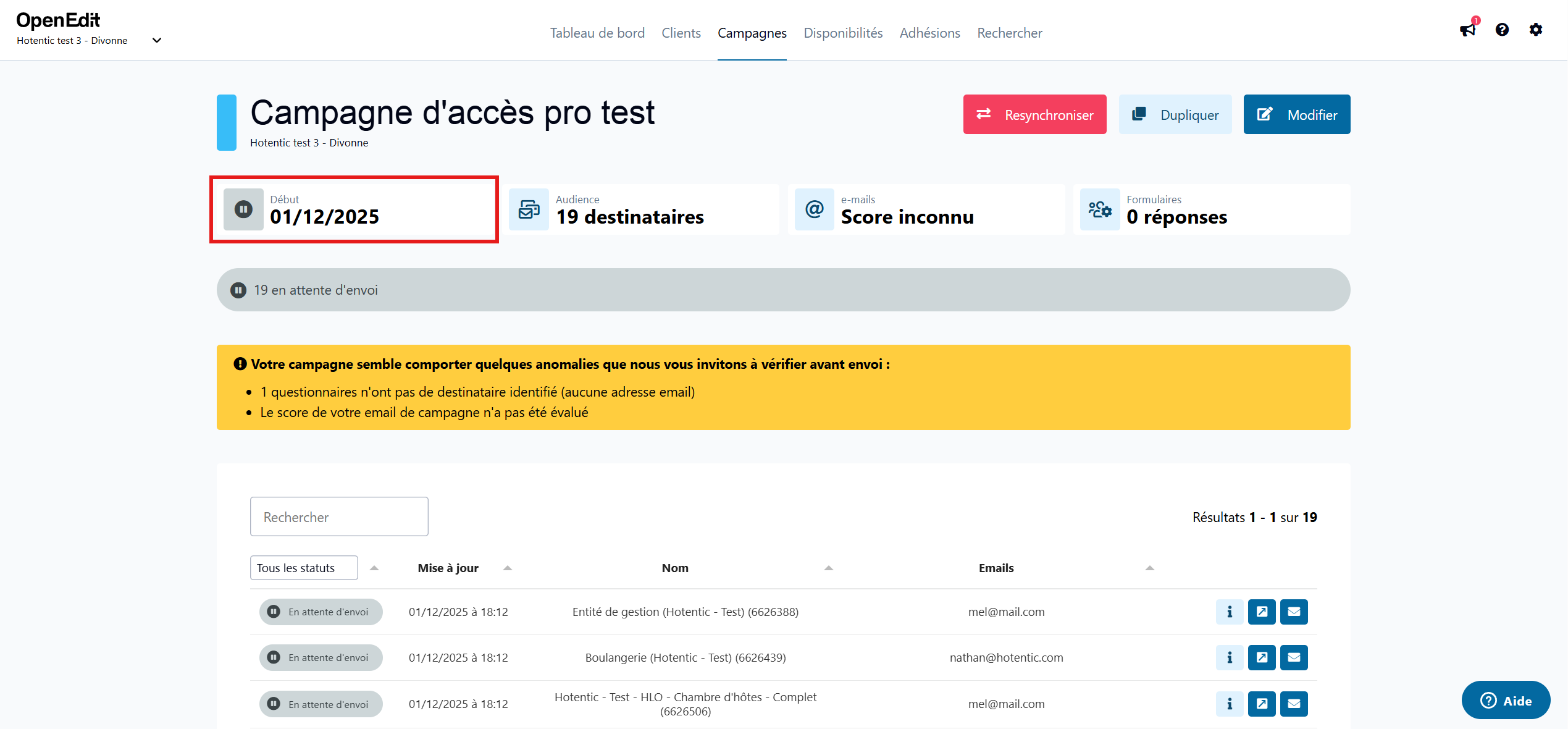Screen dimensions: 1568x729
Task: Open external link icon for Boulangerie row
Action: [1262, 657]
